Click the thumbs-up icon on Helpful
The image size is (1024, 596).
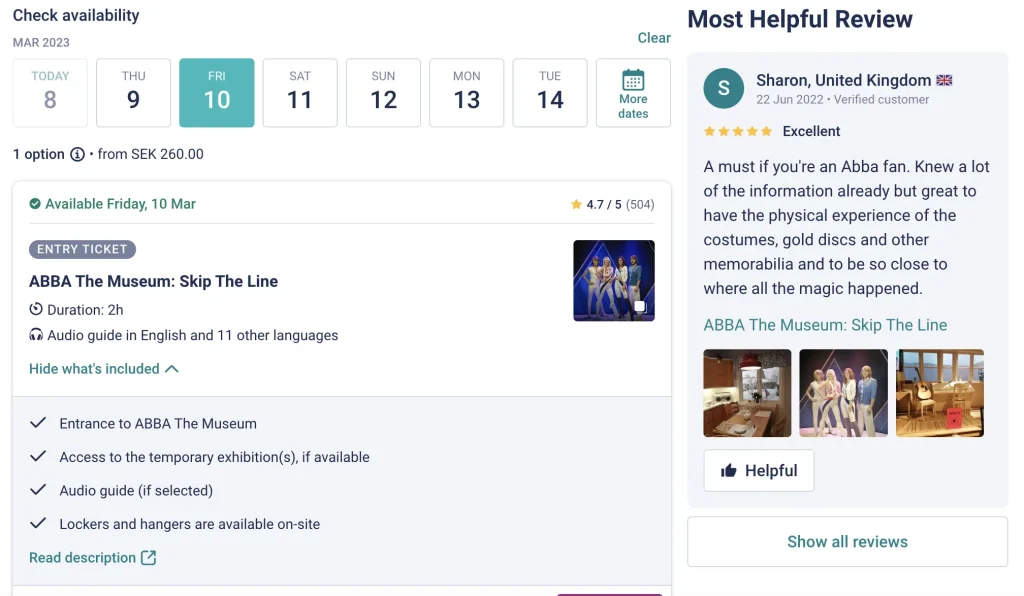729,471
